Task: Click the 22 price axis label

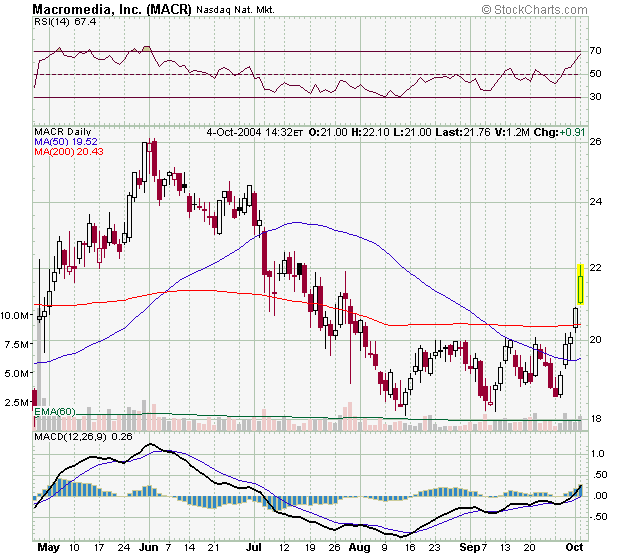Action: [595, 268]
